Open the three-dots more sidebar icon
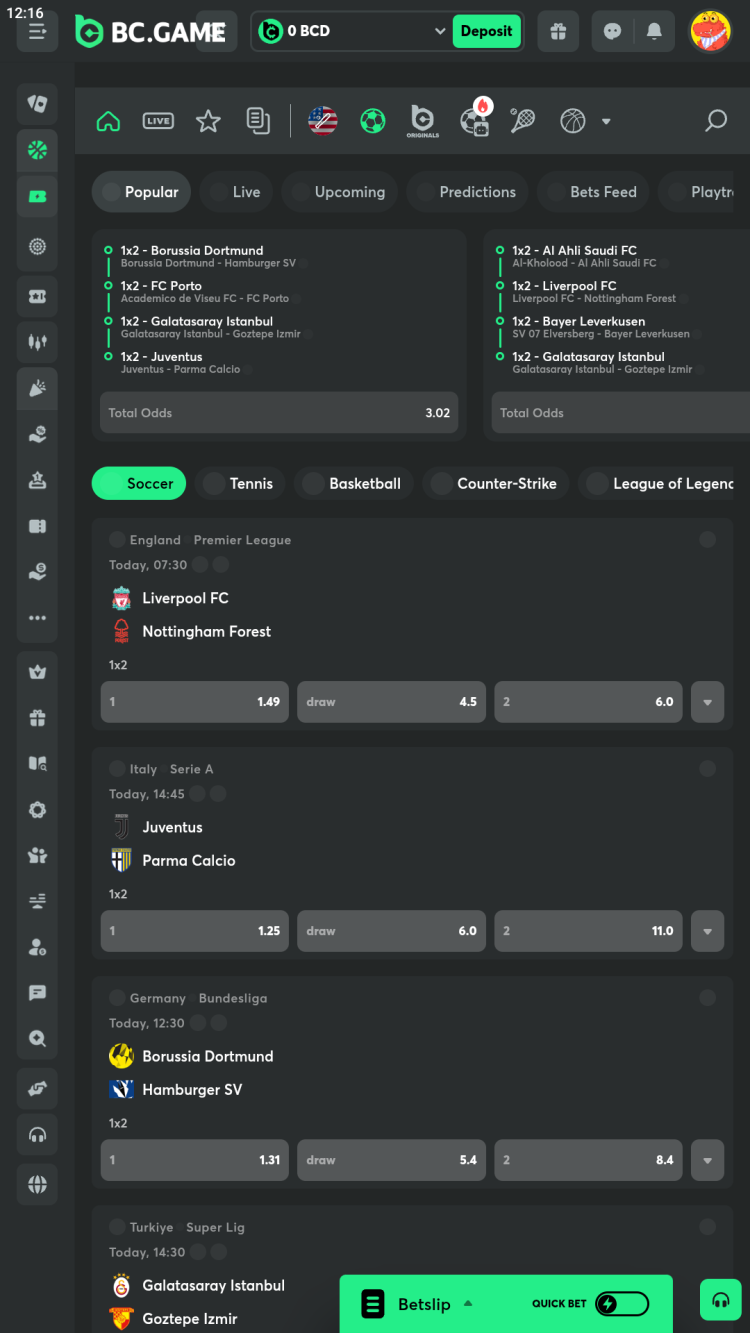Screen dimensions: 750x1333 pyautogui.click(x=37, y=618)
